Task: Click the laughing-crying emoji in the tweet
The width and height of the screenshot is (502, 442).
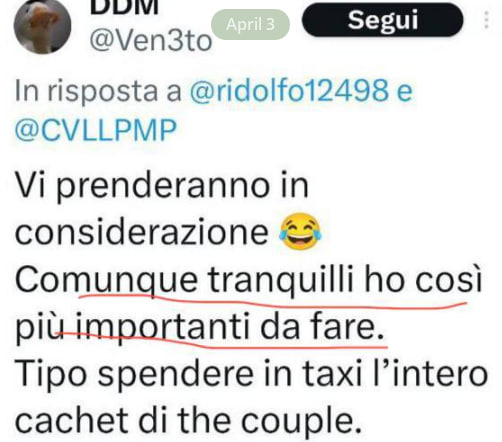Action: tap(300, 231)
